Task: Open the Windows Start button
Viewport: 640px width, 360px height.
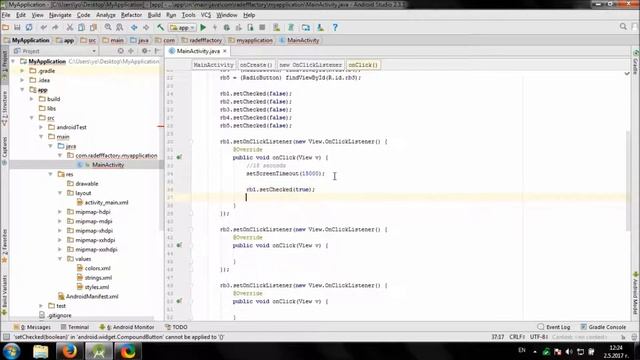Action: pos(11,351)
